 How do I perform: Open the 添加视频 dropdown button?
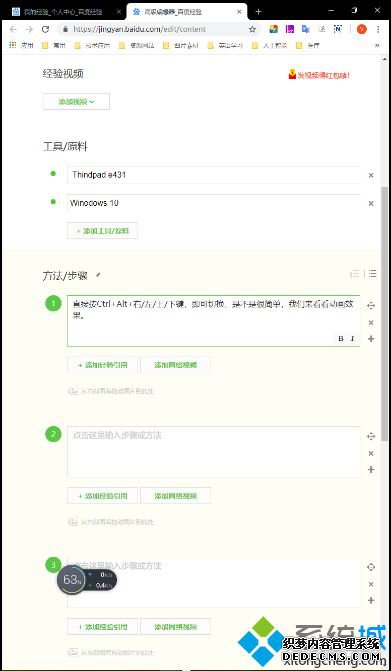point(76,101)
